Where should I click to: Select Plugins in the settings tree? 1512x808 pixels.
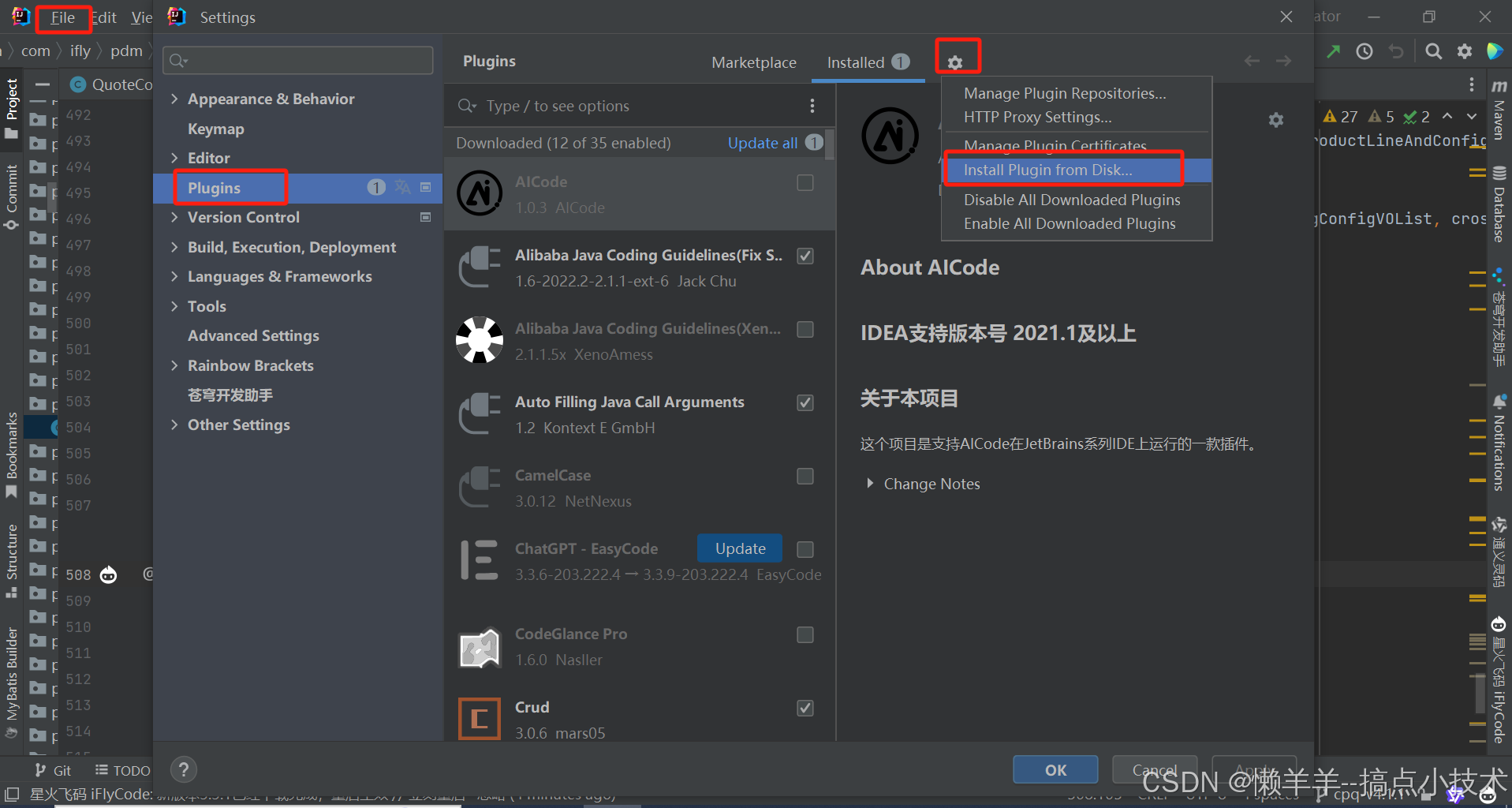pyautogui.click(x=298, y=188)
